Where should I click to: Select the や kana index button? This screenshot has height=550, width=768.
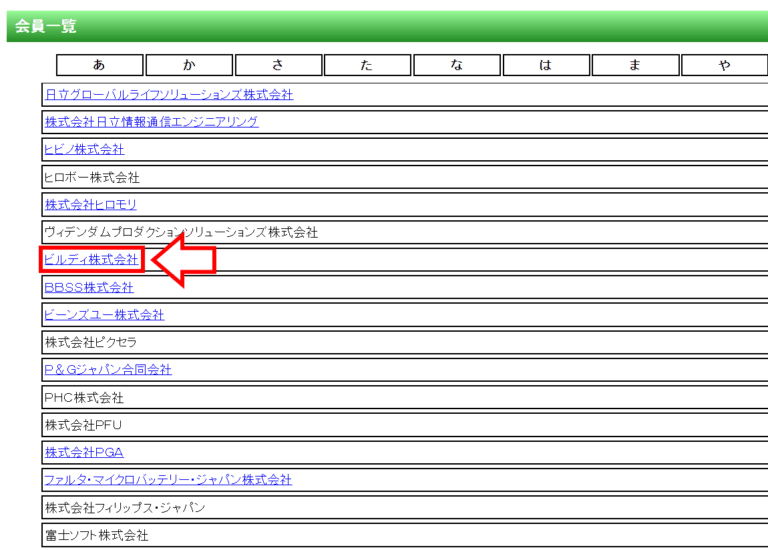coord(724,65)
